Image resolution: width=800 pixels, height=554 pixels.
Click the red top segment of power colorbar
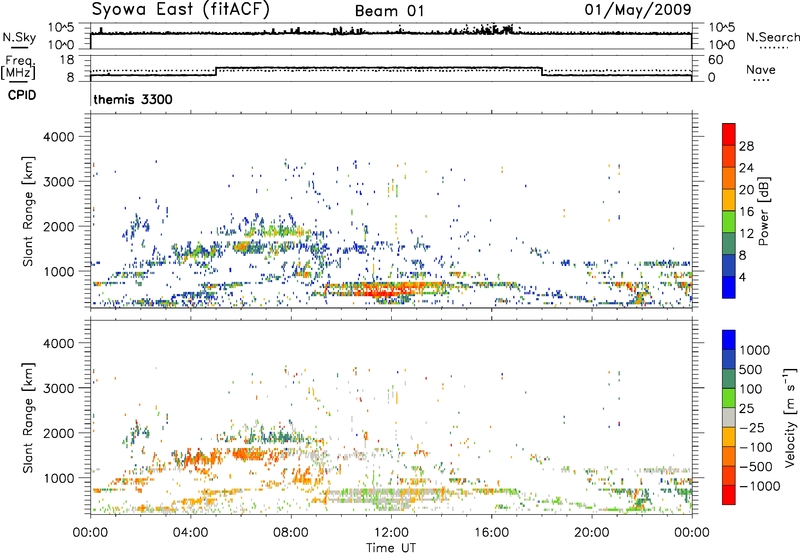[729, 135]
